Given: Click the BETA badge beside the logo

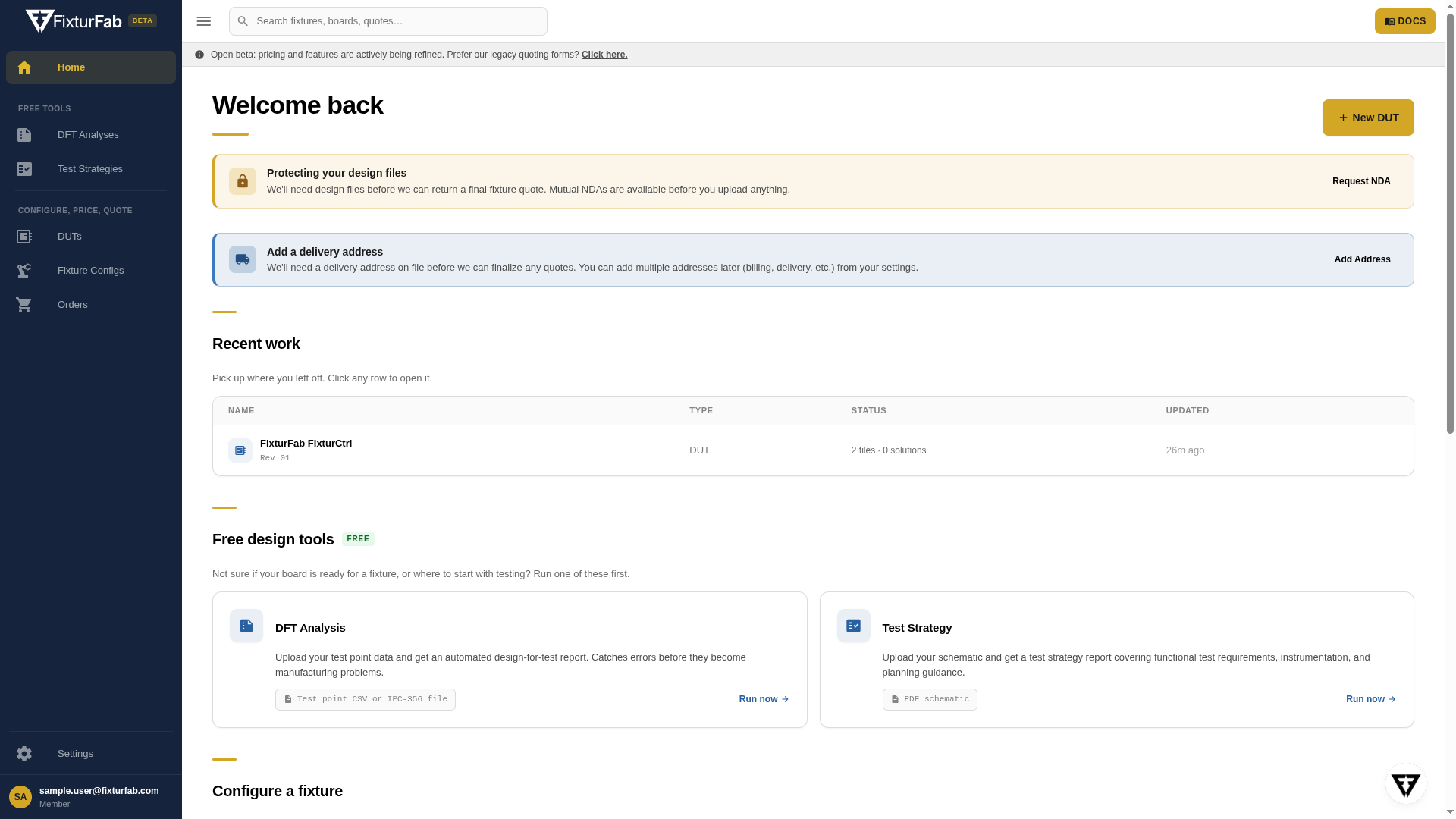Looking at the screenshot, I should click(143, 21).
